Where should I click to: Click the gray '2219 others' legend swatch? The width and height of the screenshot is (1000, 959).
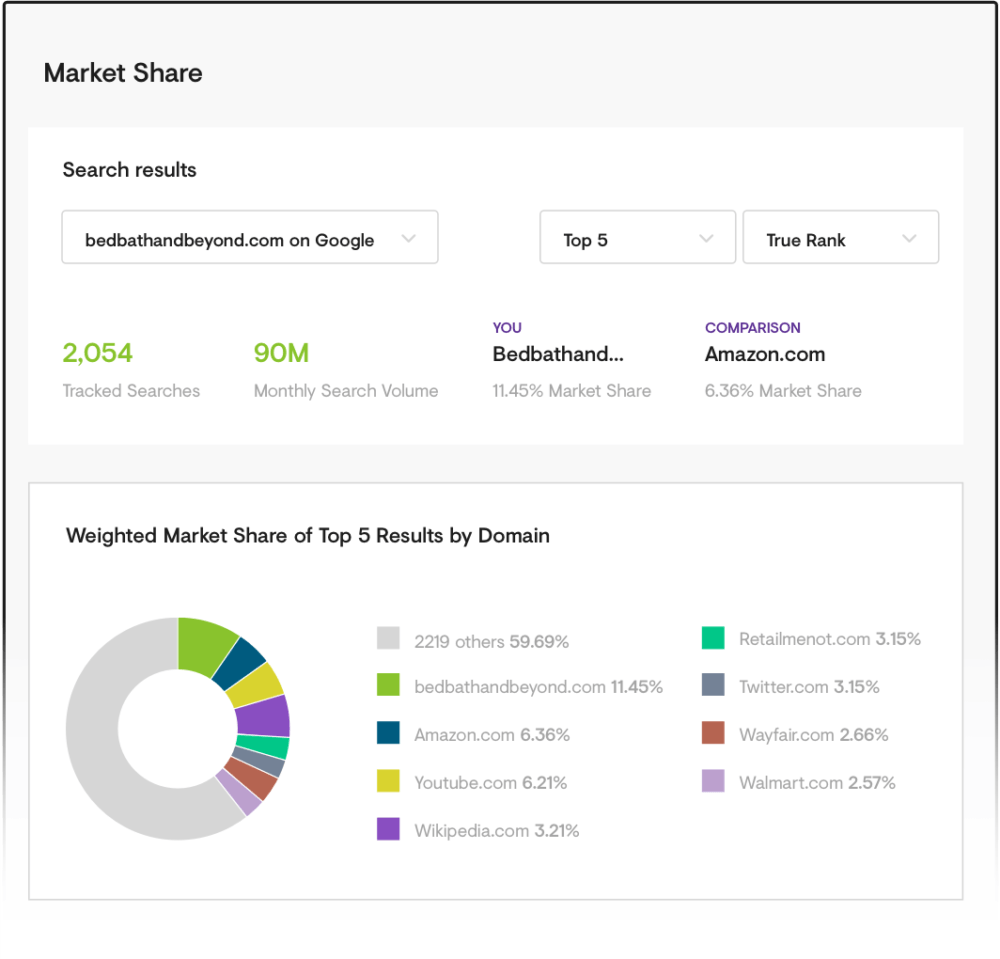coord(388,638)
